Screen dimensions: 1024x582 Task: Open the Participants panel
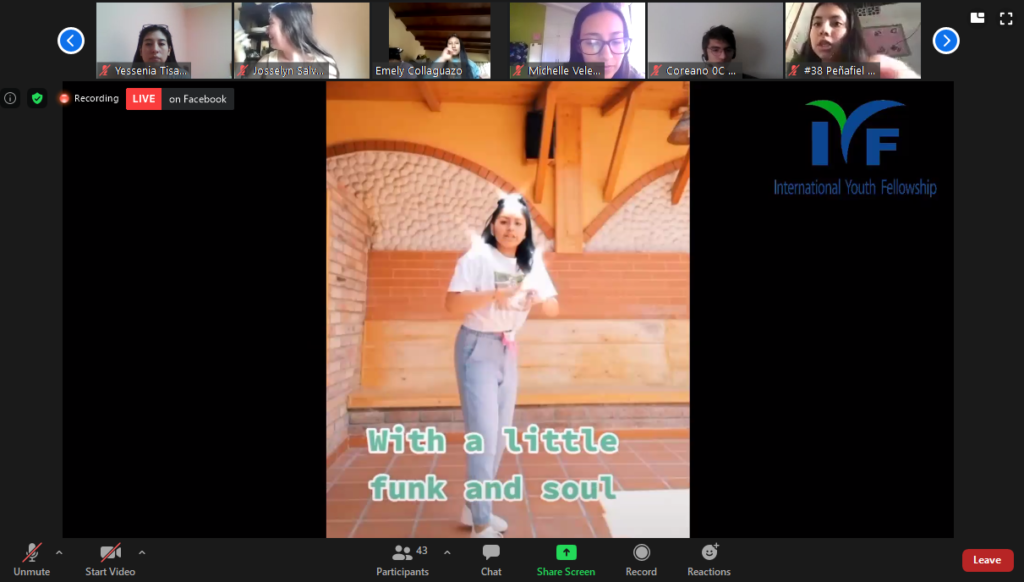[403, 560]
